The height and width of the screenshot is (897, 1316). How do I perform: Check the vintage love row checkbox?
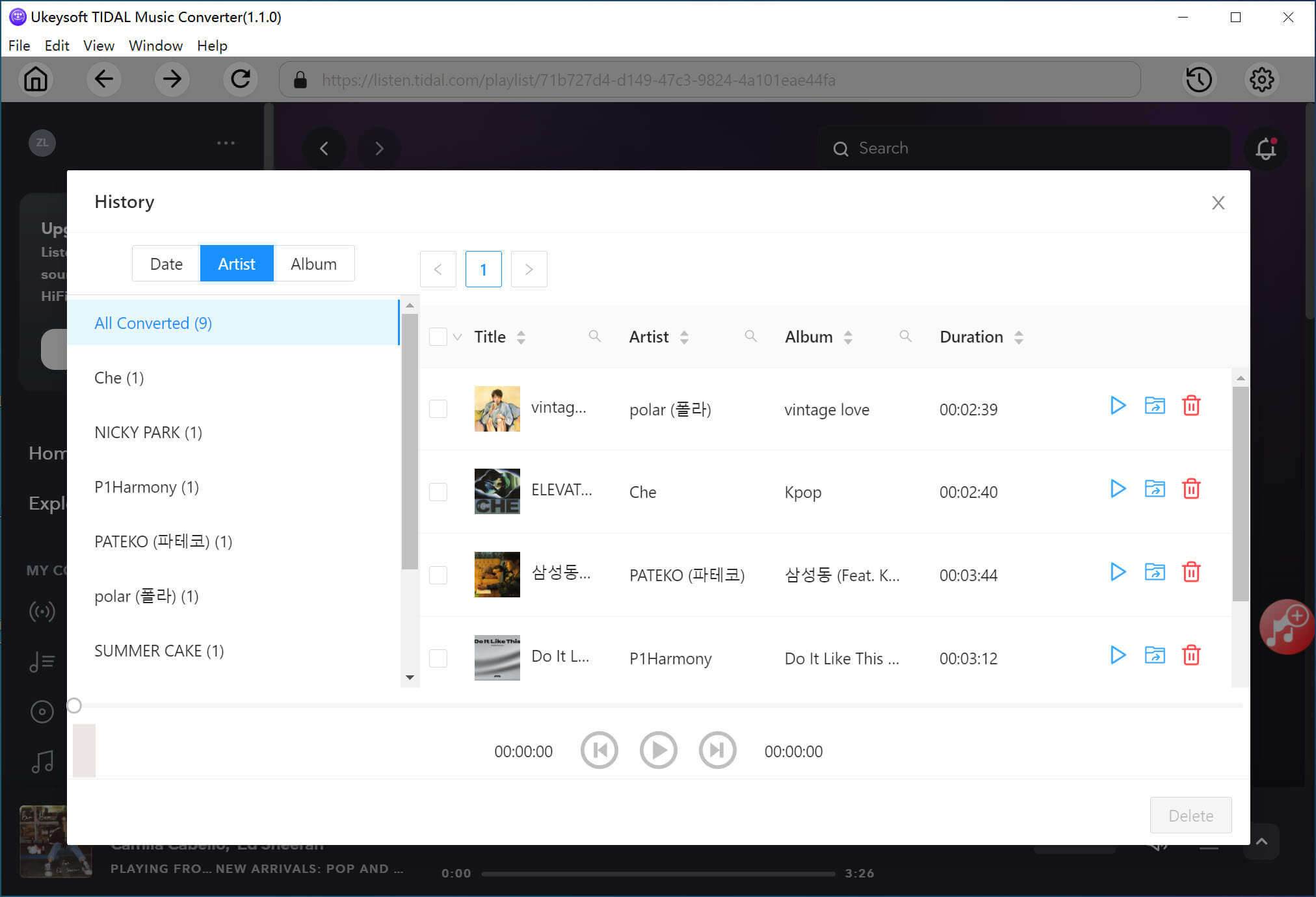pyautogui.click(x=438, y=409)
